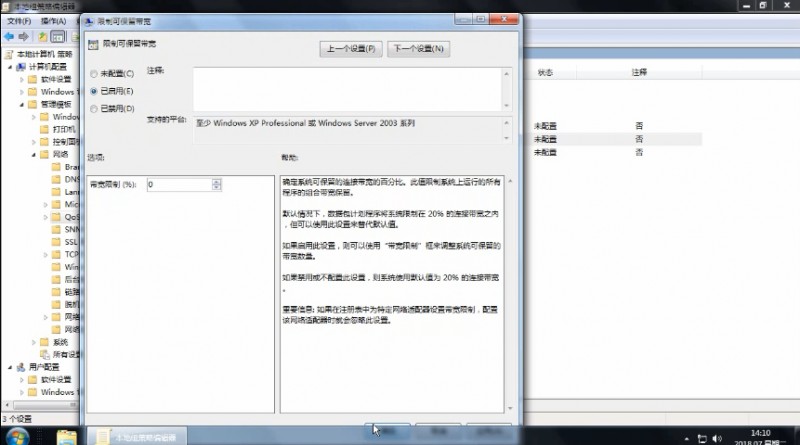Show hidden tray icons arrow
This screenshot has height=445, width=800.
[x=687, y=439]
